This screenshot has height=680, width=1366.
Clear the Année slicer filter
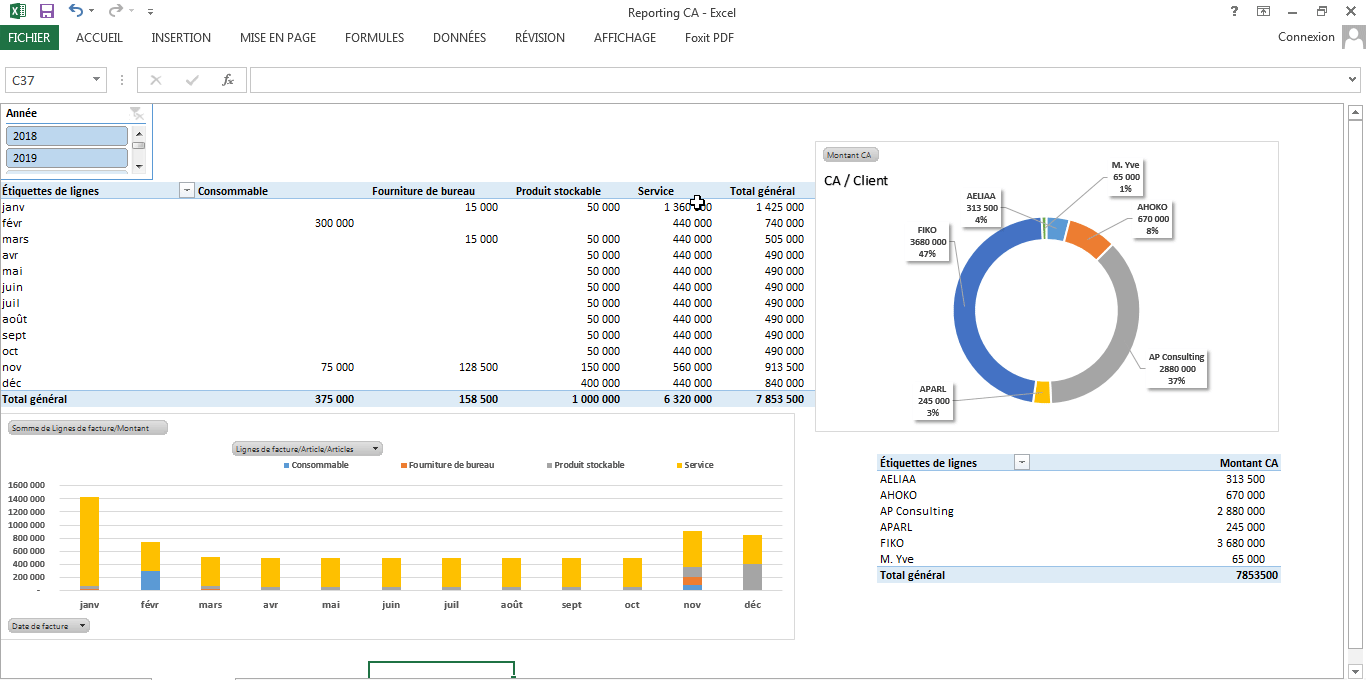click(x=136, y=114)
